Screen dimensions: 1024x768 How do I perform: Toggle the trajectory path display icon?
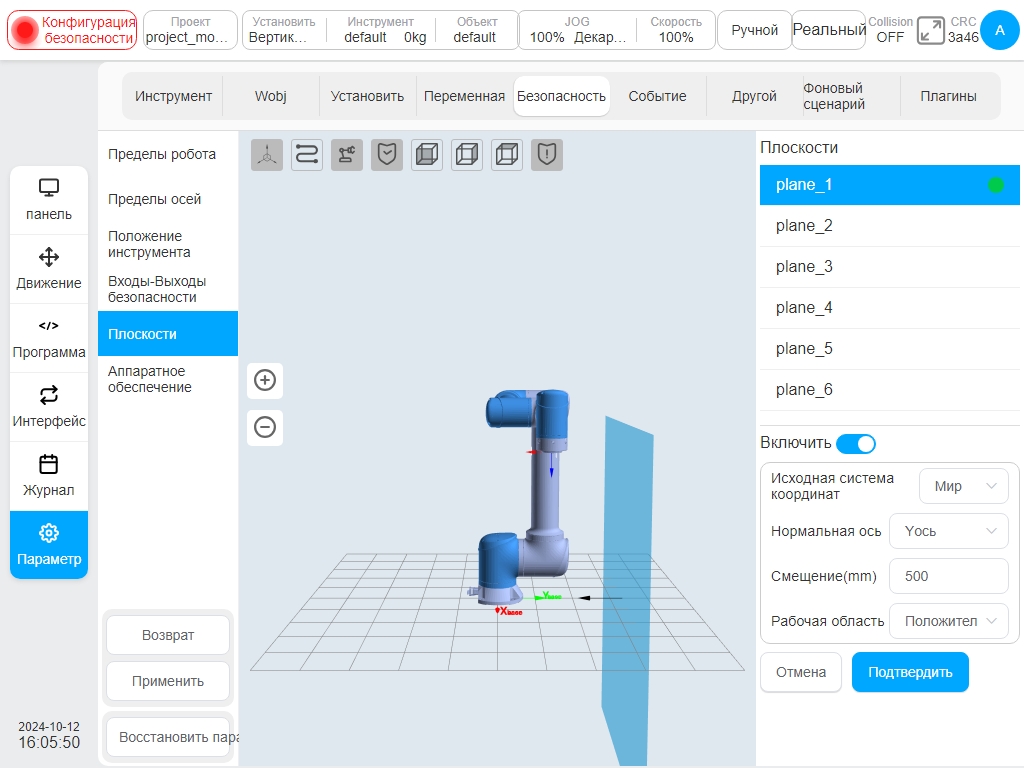pos(307,155)
